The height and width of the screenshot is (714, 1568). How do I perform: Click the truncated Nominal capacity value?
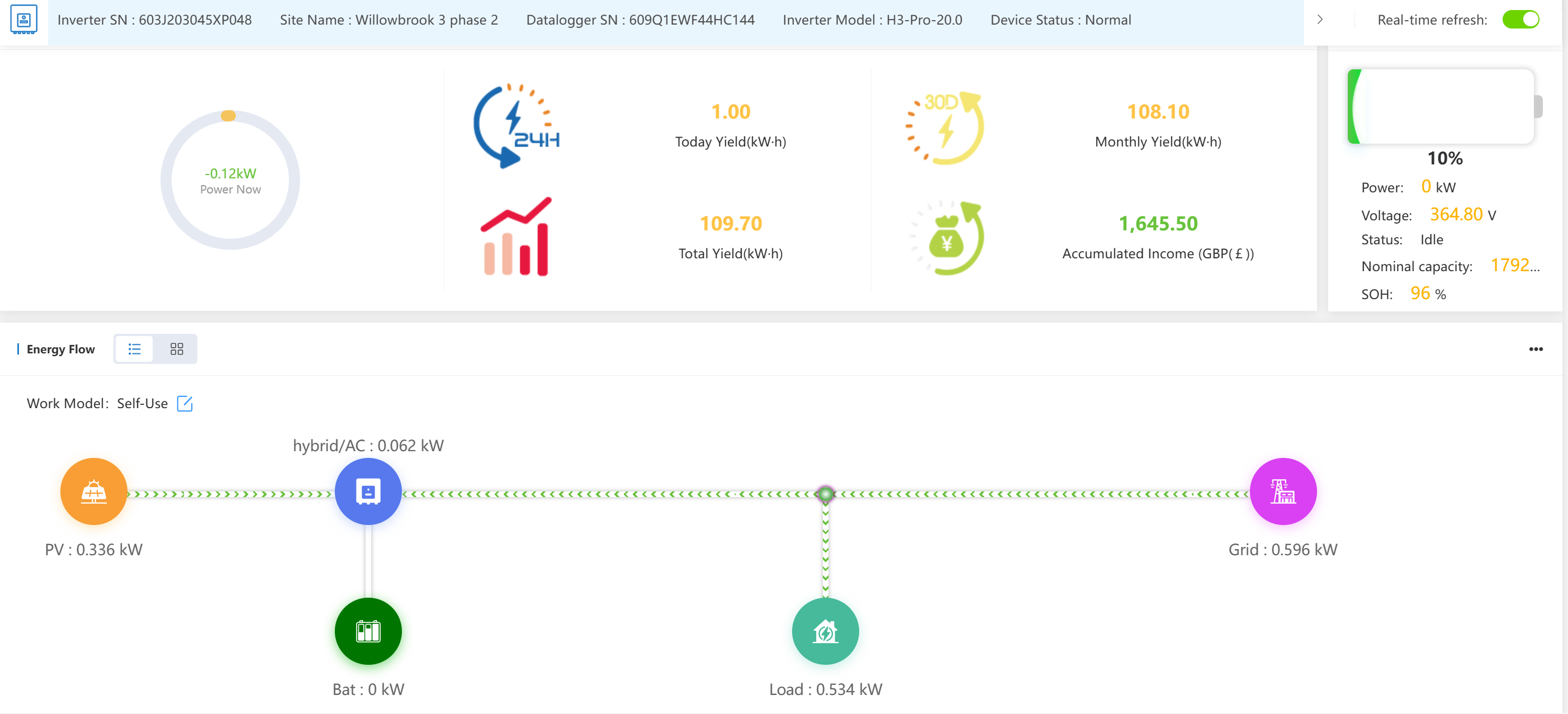(1514, 266)
